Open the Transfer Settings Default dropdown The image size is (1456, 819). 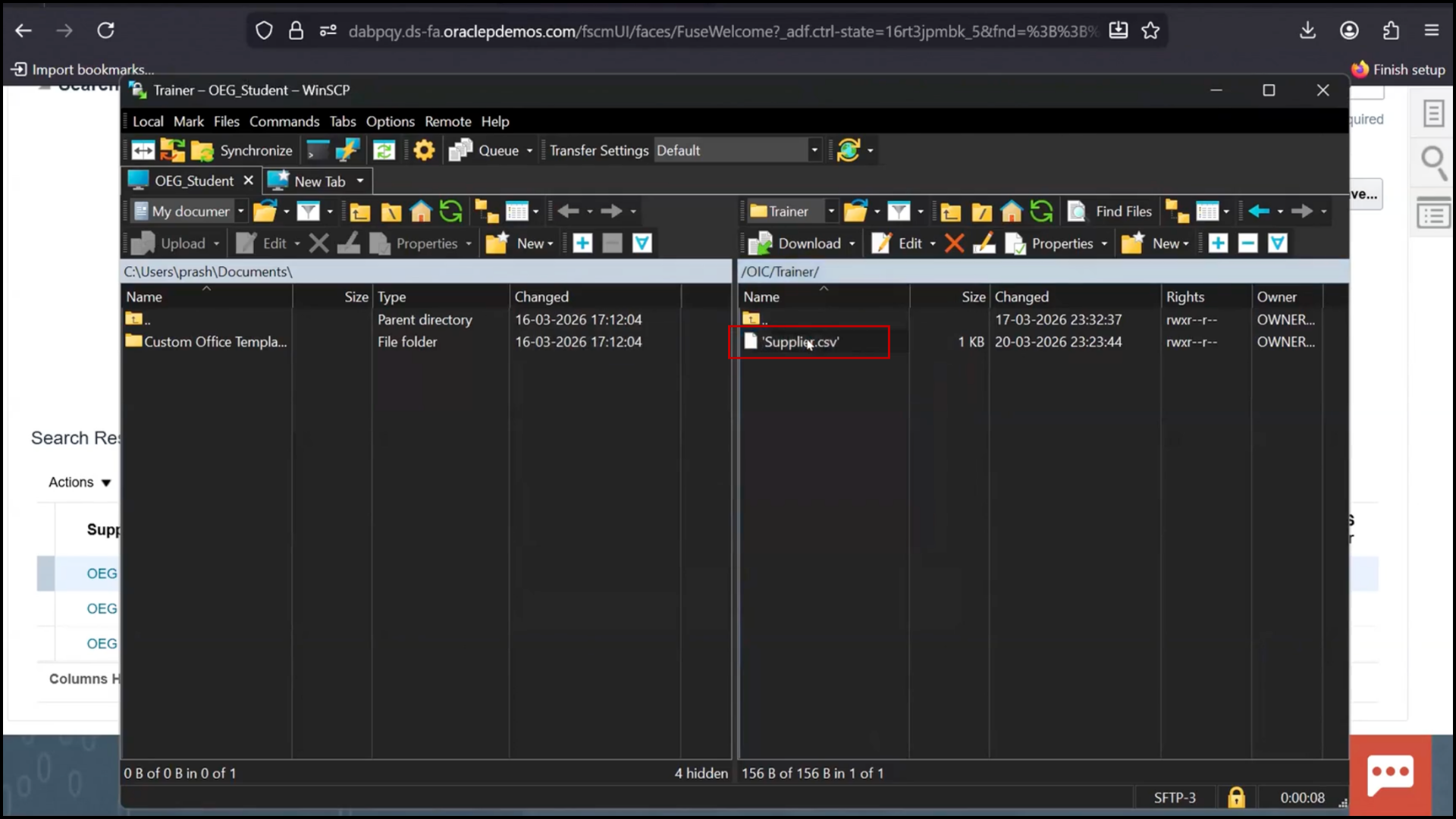pos(814,150)
